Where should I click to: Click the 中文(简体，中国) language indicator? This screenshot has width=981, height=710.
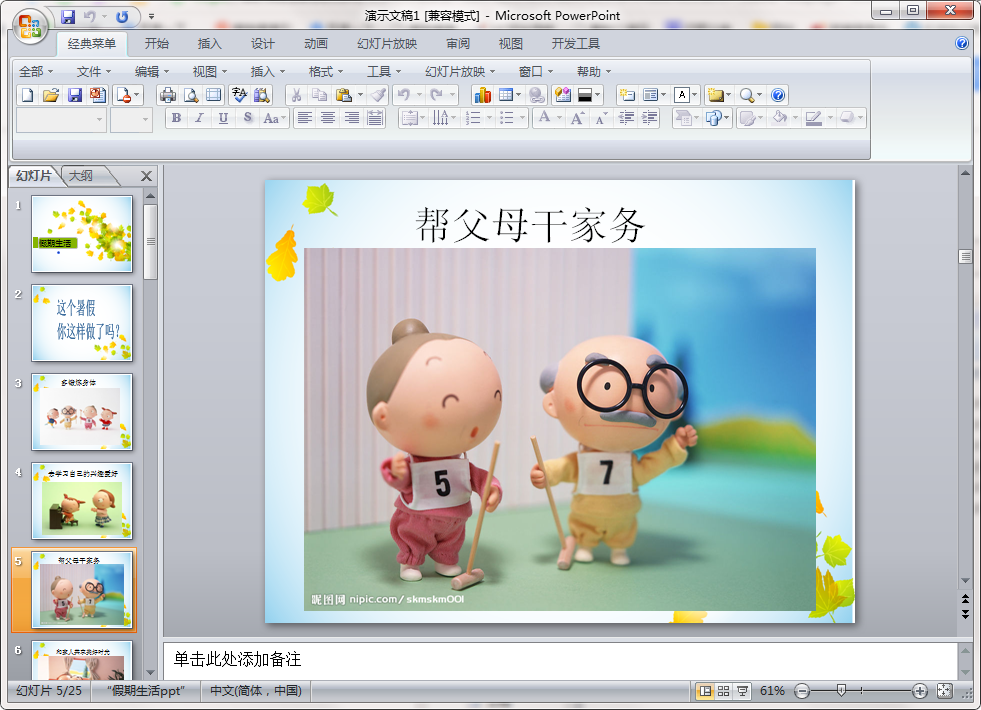coord(256,691)
